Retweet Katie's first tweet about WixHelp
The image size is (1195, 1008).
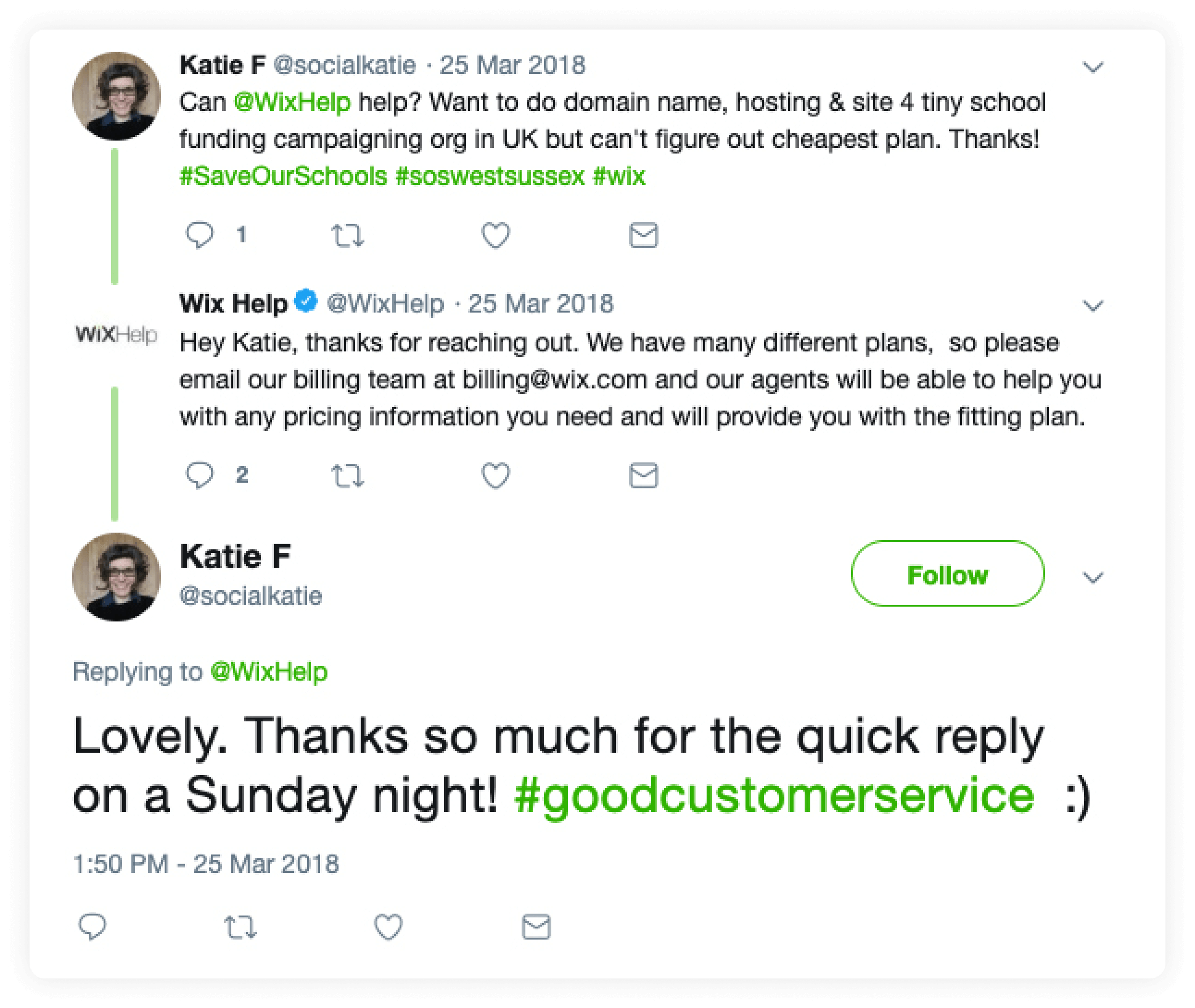[x=348, y=236]
